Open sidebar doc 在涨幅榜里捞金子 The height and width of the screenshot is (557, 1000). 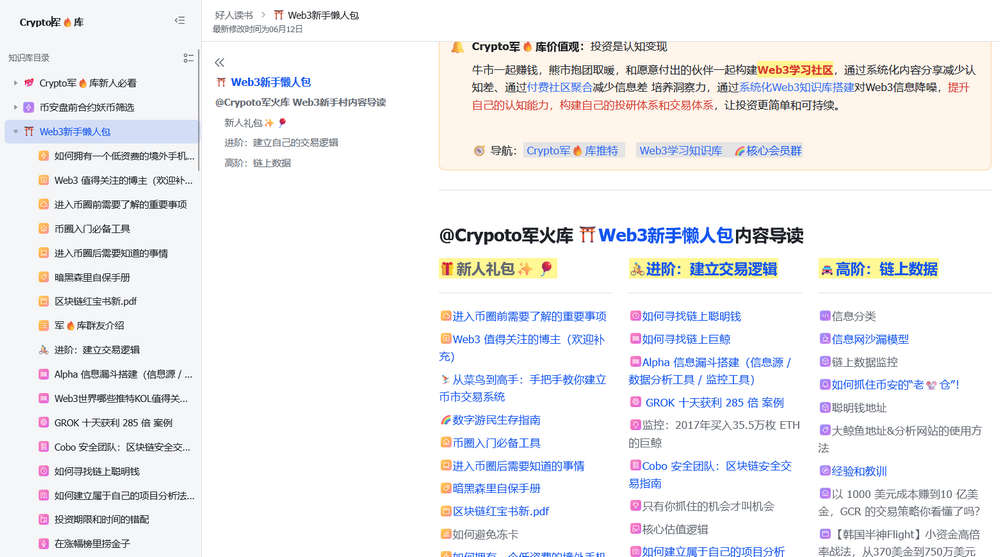coord(92,544)
